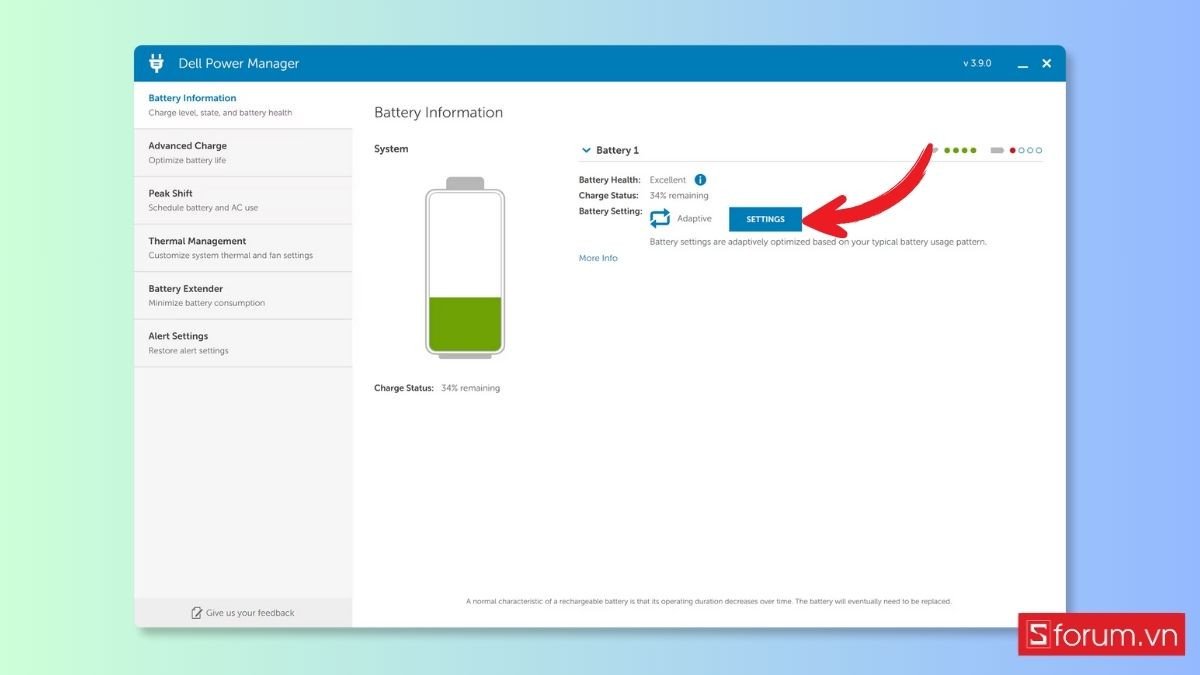Click the feedback pencil icon
This screenshot has width=1200, height=675.
click(x=197, y=613)
